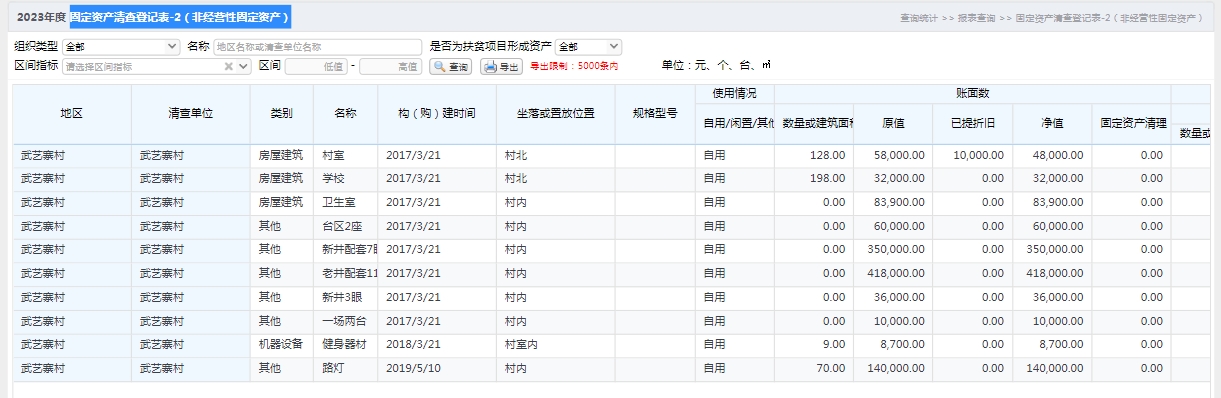This screenshot has height=398, width=1221.
Task: Click the 70.00 quantity cell
Action: tap(814, 368)
